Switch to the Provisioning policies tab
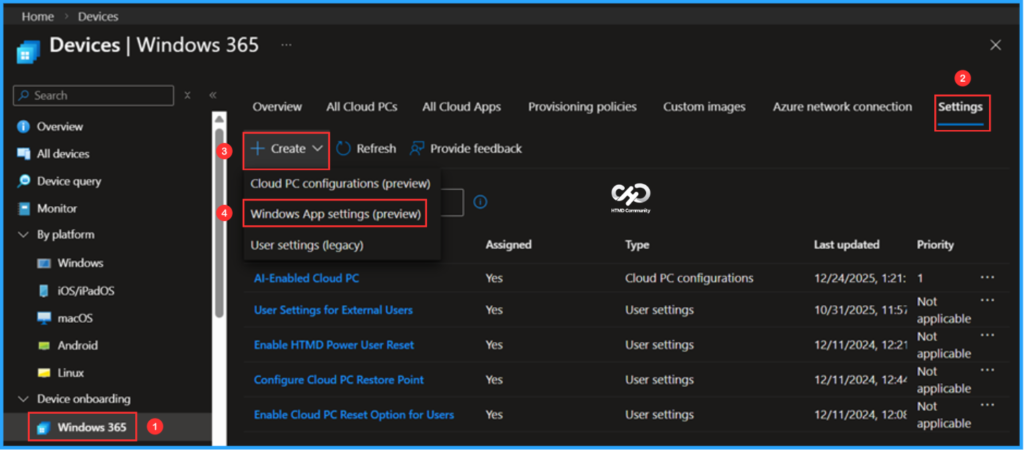The height and width of the screenshot is (450, 1024). (x=583, y=106)
